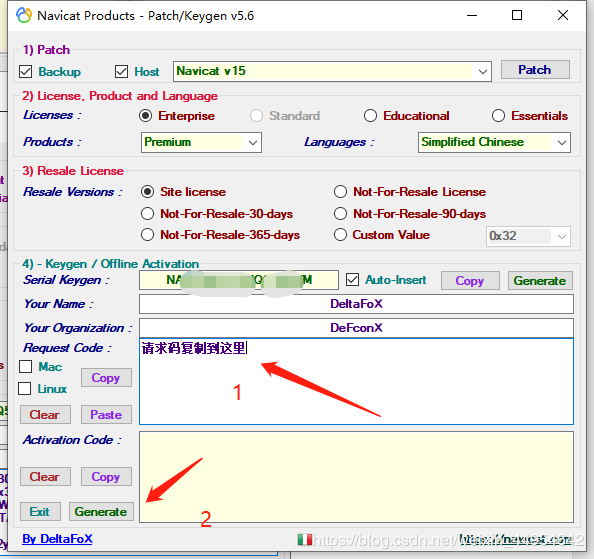Open the 0x32 custom value dropdown
This screenshot has height=559, width=594.
click(x=528, y=236)
